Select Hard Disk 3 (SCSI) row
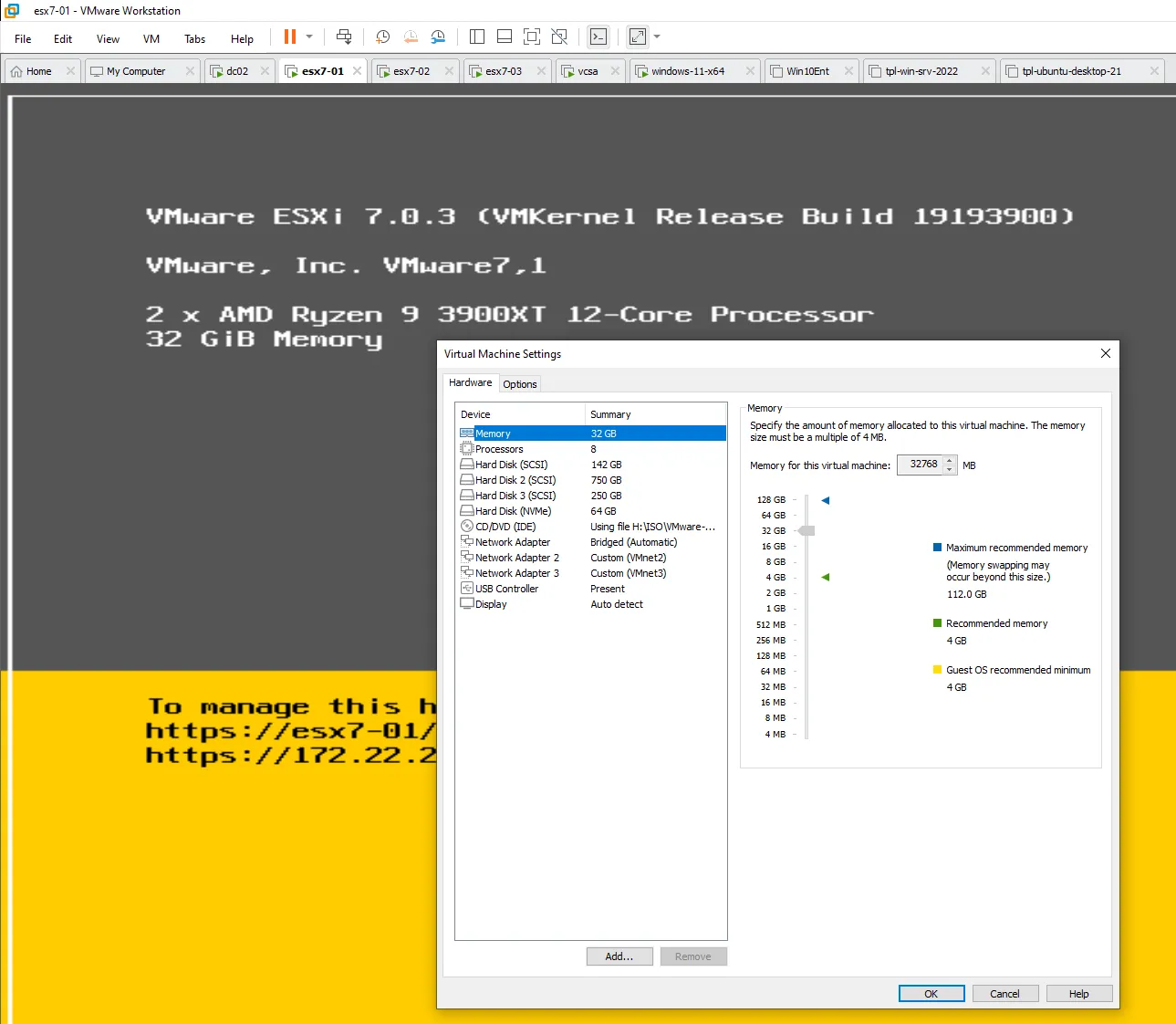1176x1024 pixels. 591,496
